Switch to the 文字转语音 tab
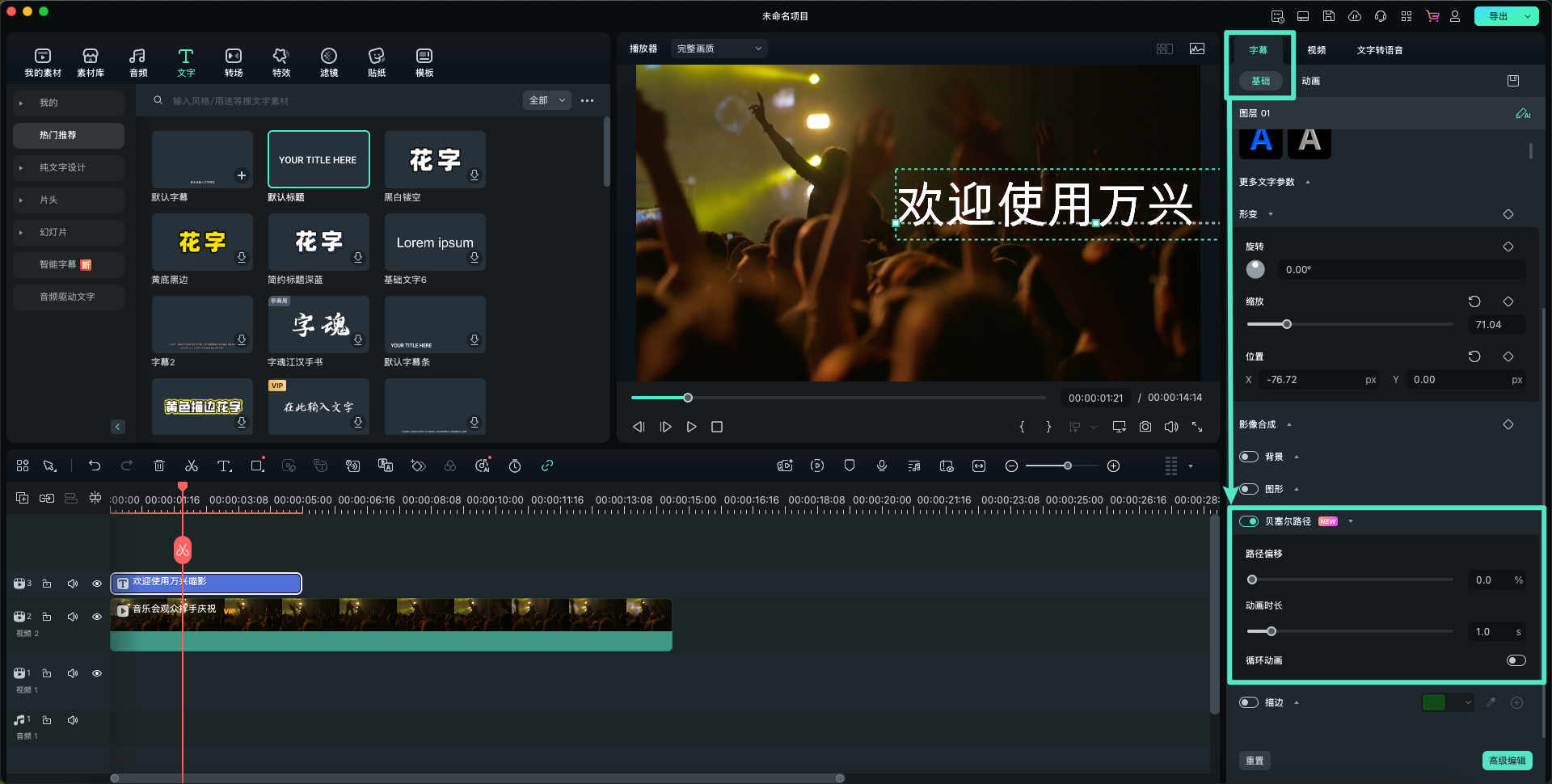The image size is (1552, 784). pyautogui.click(x=1379, y=50)
